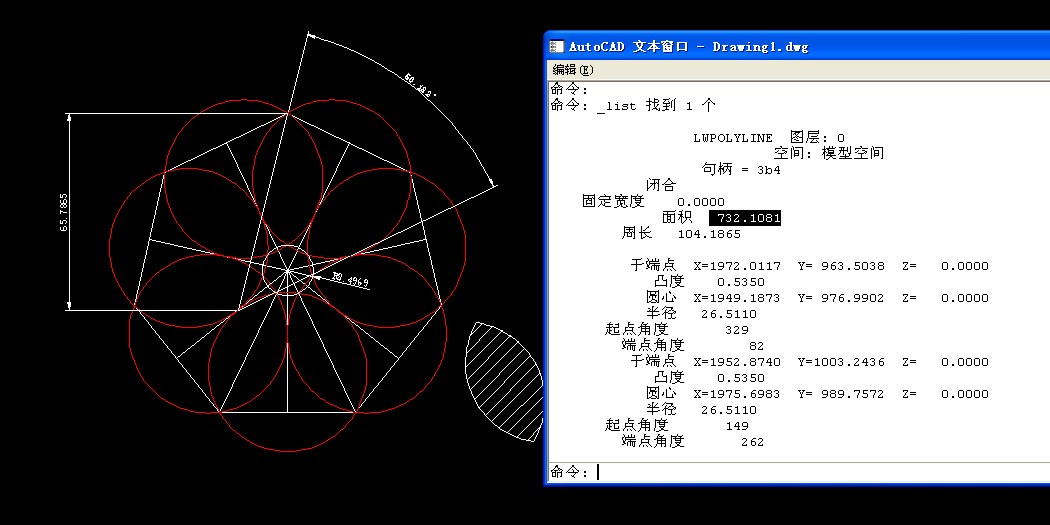Open the 编辑(E) menu
This screenshot has height=525, width=1050.
(x=573, y=70)
